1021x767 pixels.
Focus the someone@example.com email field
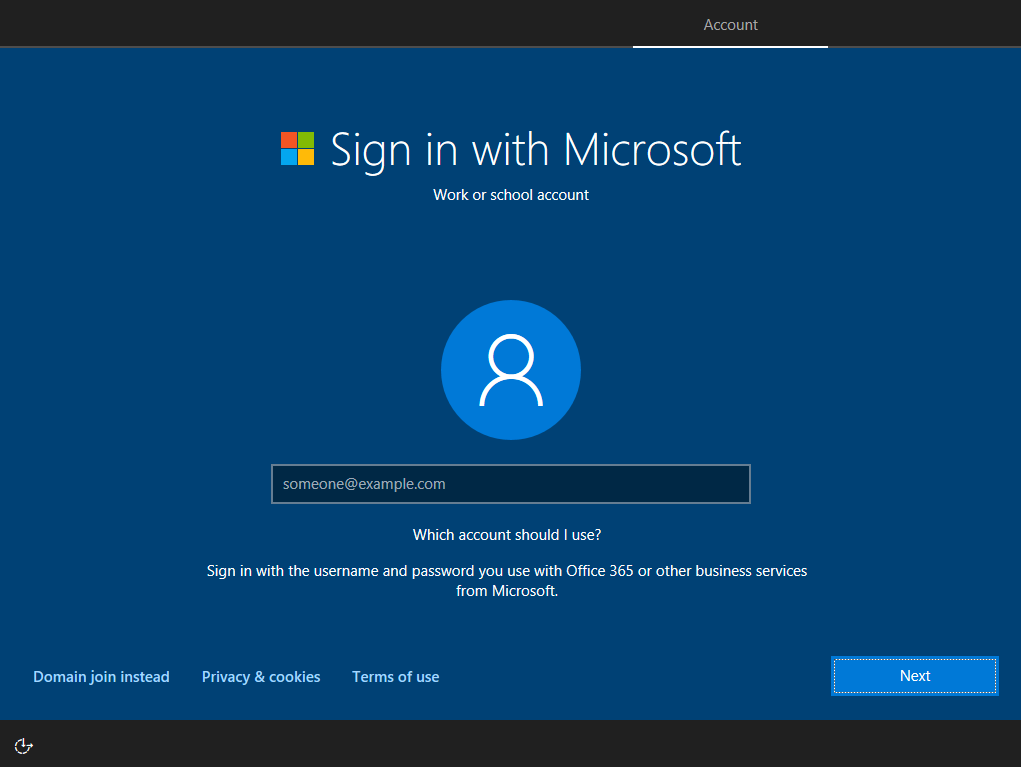click(x=510, y=484)
